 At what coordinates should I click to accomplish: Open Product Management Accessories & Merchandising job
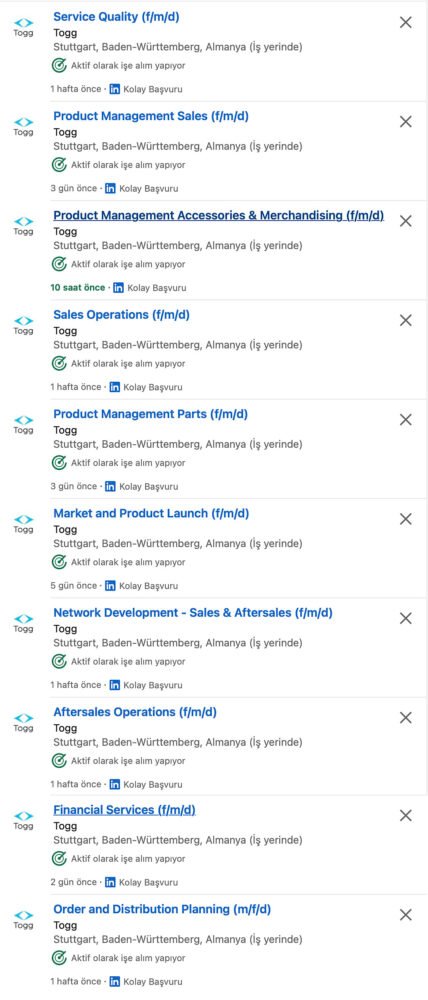219,216
